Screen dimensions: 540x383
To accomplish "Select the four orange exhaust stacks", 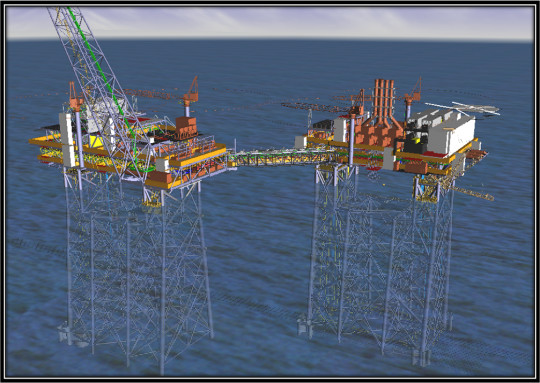I will coord(384,101).
